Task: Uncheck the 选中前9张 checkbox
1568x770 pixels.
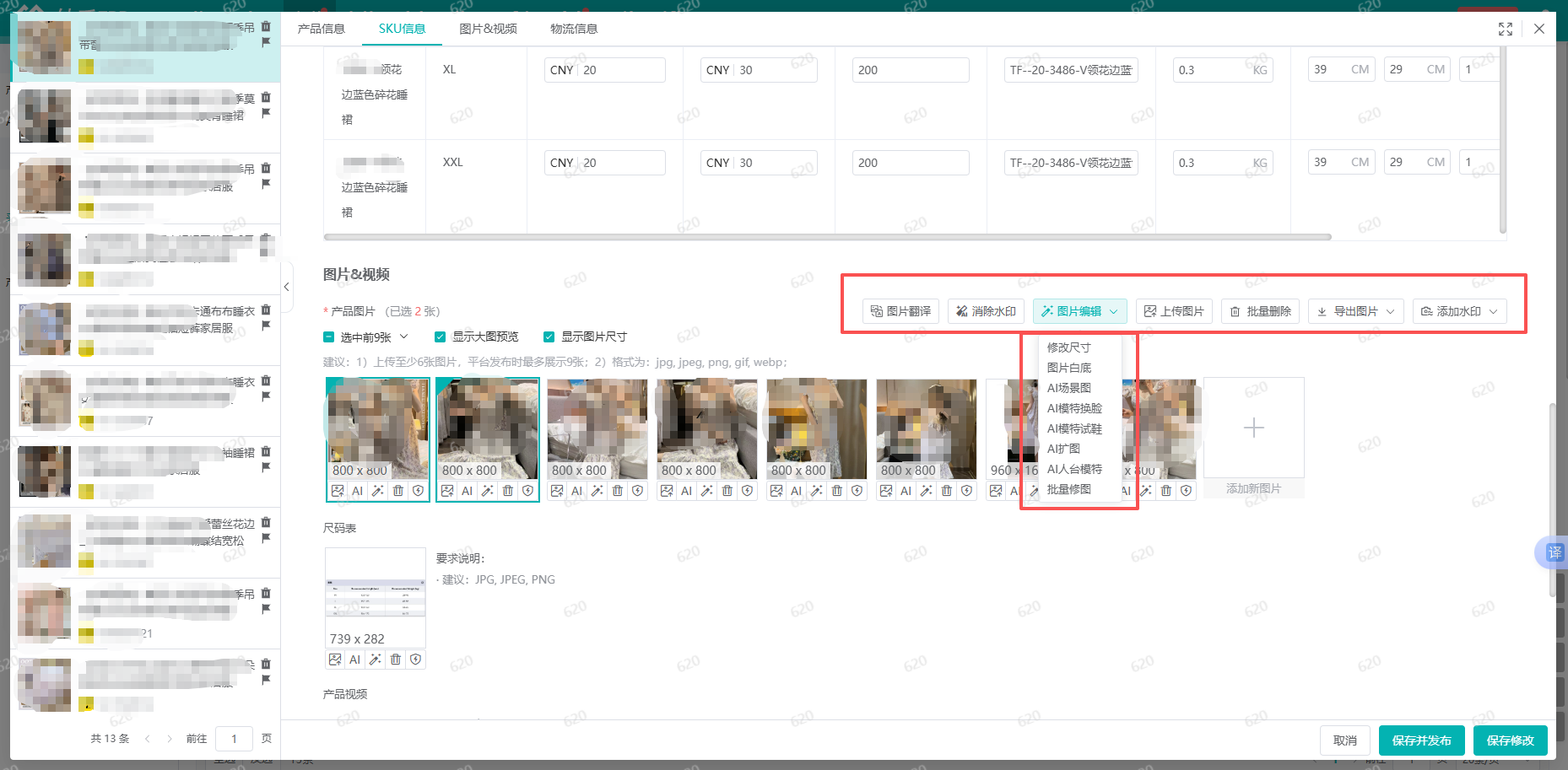Action: coord(328,336)
